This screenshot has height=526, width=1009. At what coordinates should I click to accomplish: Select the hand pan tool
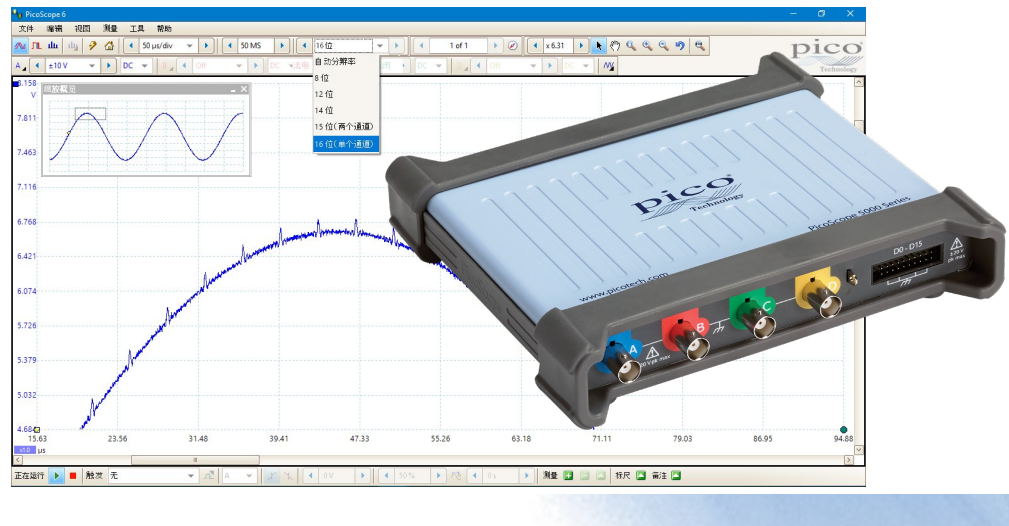pyautogui.click(x=615, y=46)
